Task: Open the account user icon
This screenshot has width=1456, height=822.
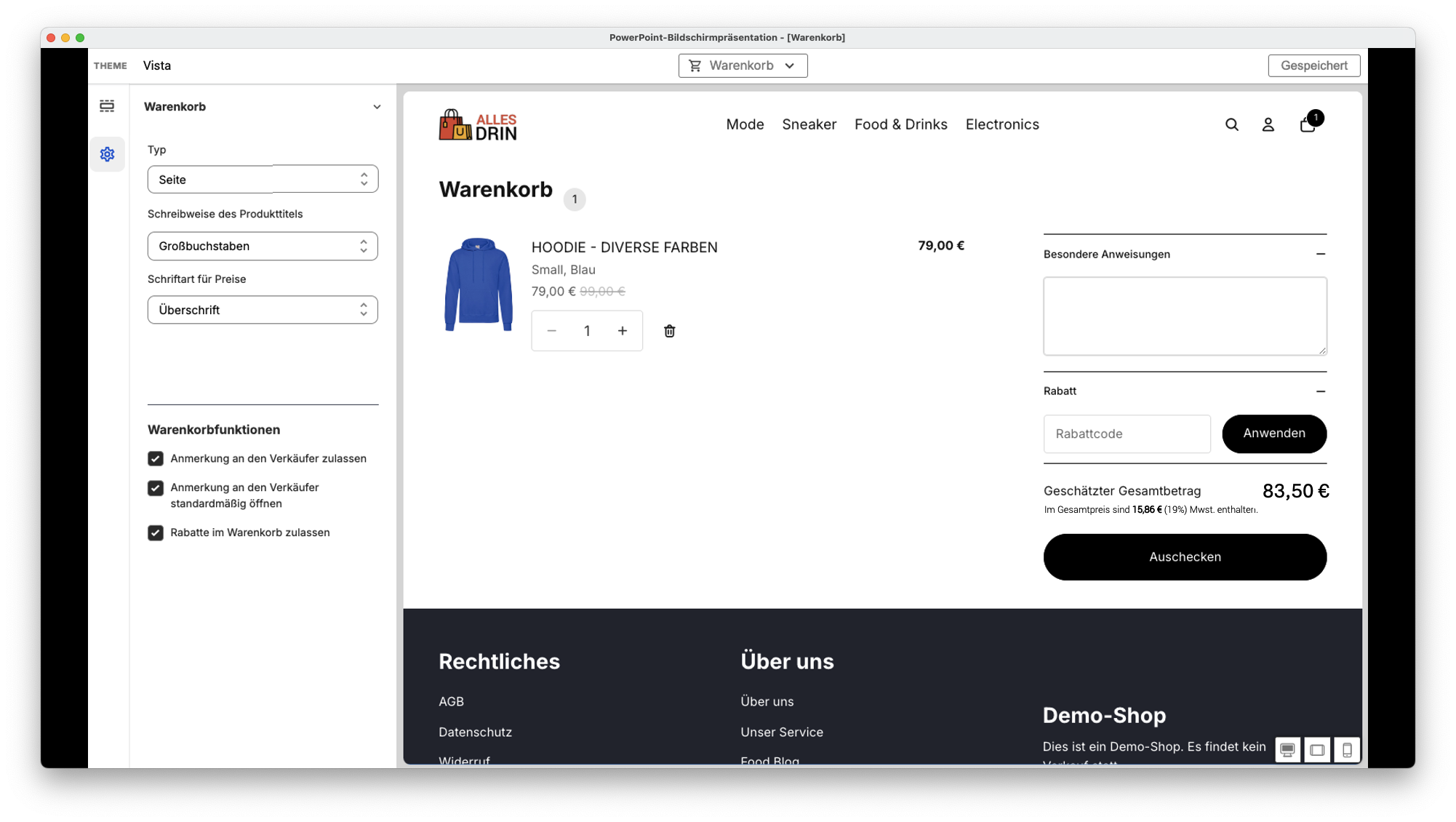Action: (x=1268, y=125)
